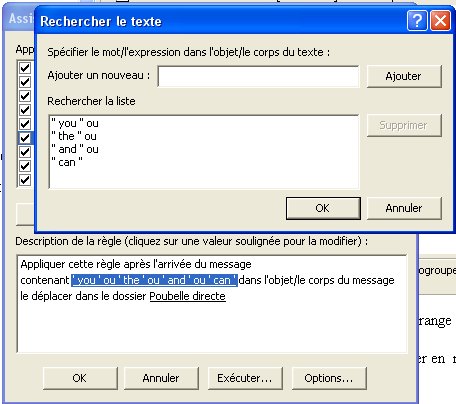Click the Ajouter button
The width and height of the screenshot is (456, 404).
404,76
